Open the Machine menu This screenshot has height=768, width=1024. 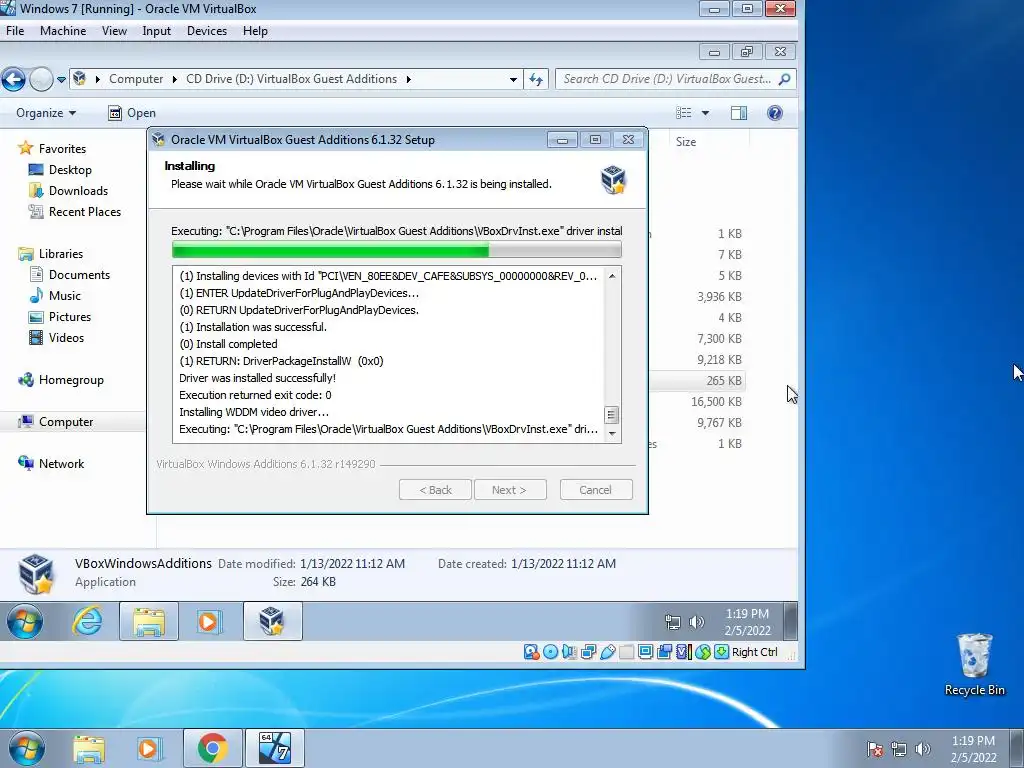(x=63, y=31)
